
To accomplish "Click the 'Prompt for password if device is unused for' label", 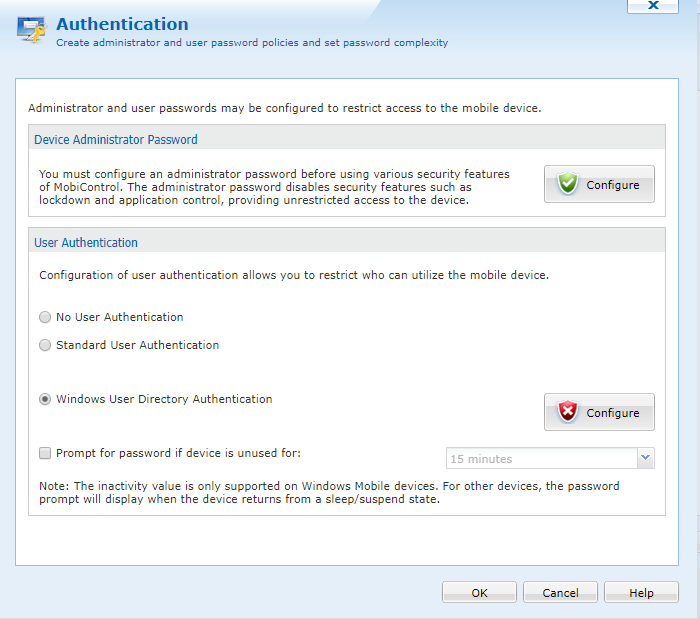I will point(178,453).
